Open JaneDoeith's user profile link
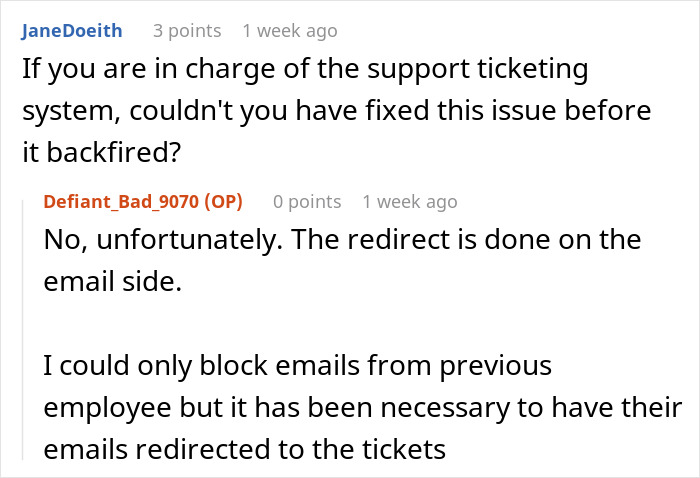 (x=72, y=31)
